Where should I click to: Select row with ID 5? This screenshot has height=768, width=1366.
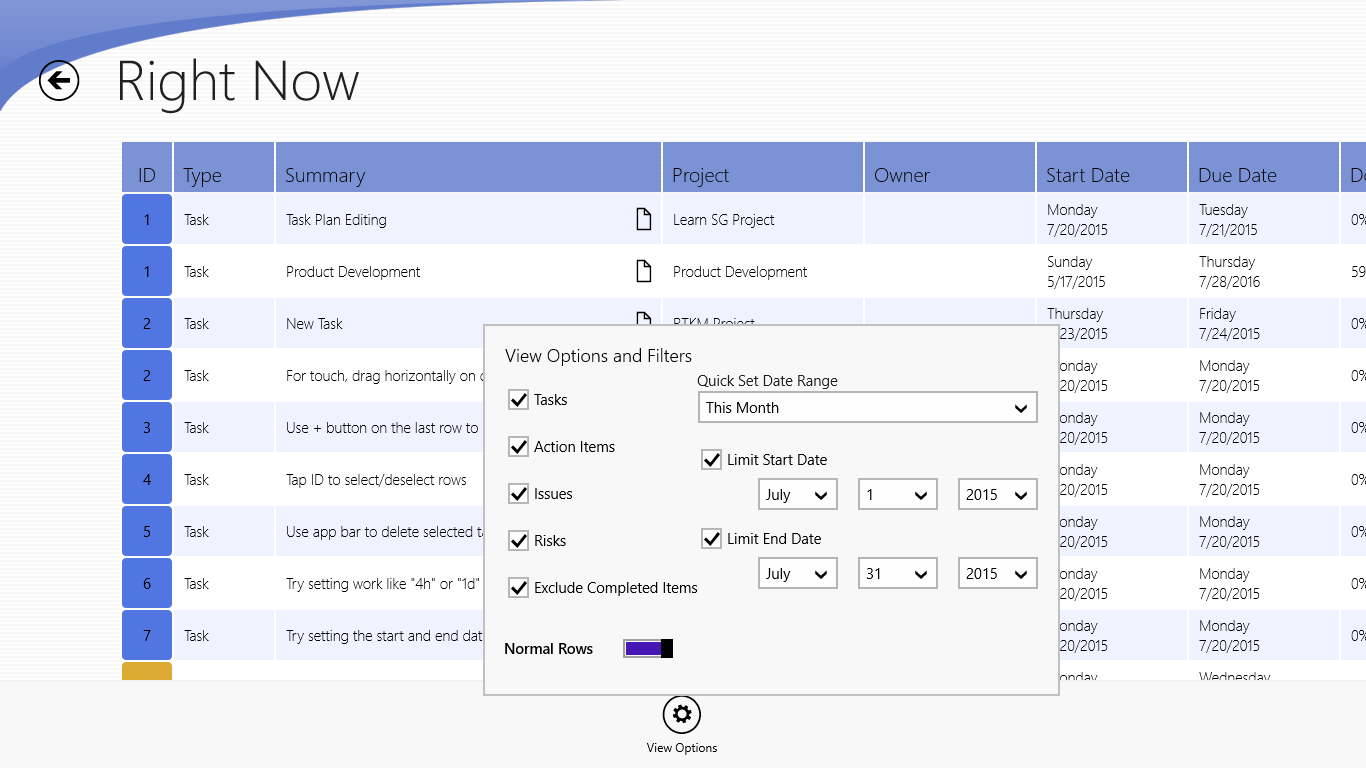[x=147, y=531]
